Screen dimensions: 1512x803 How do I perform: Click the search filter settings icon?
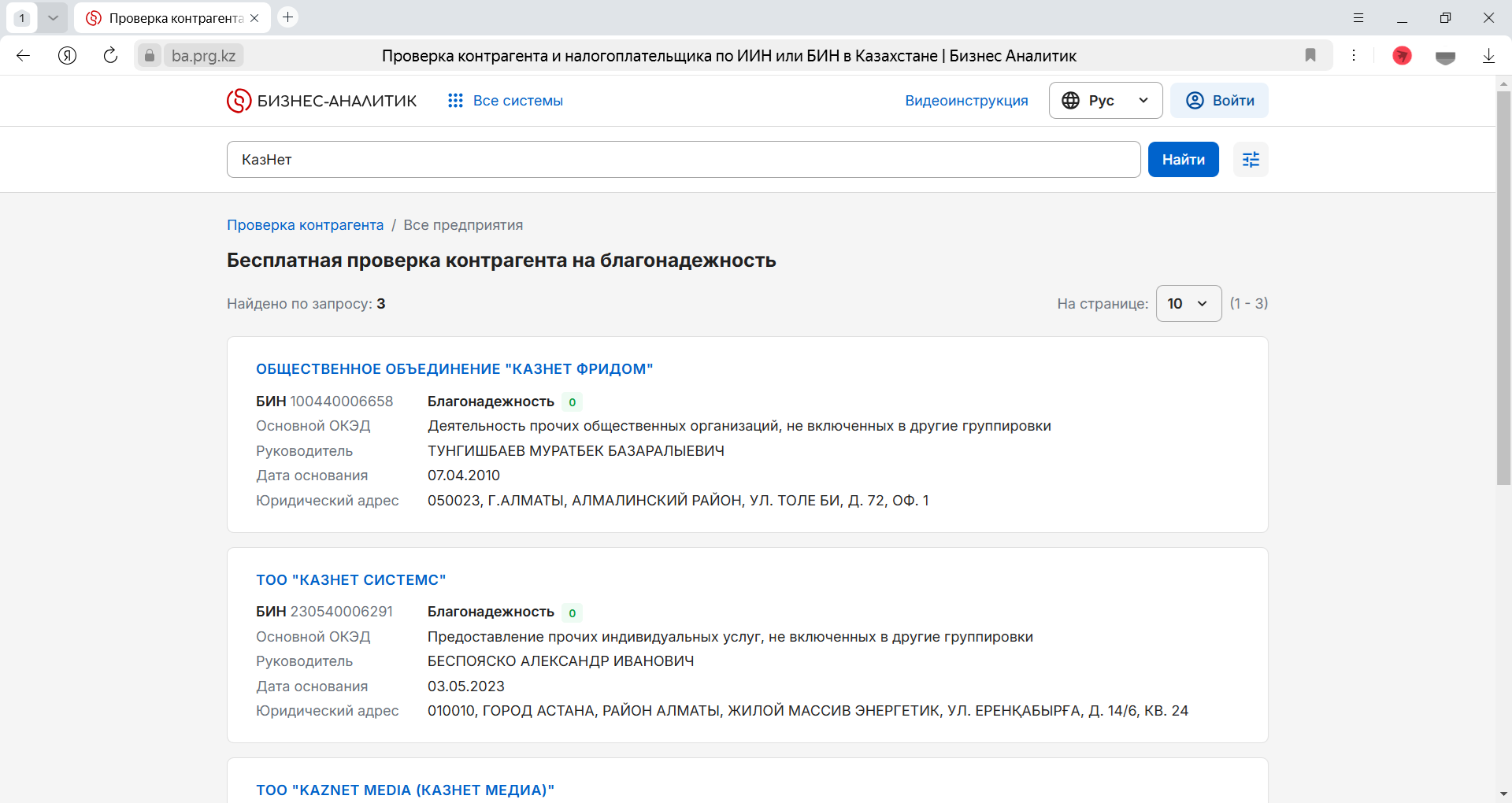click(x=1251, y=159)
